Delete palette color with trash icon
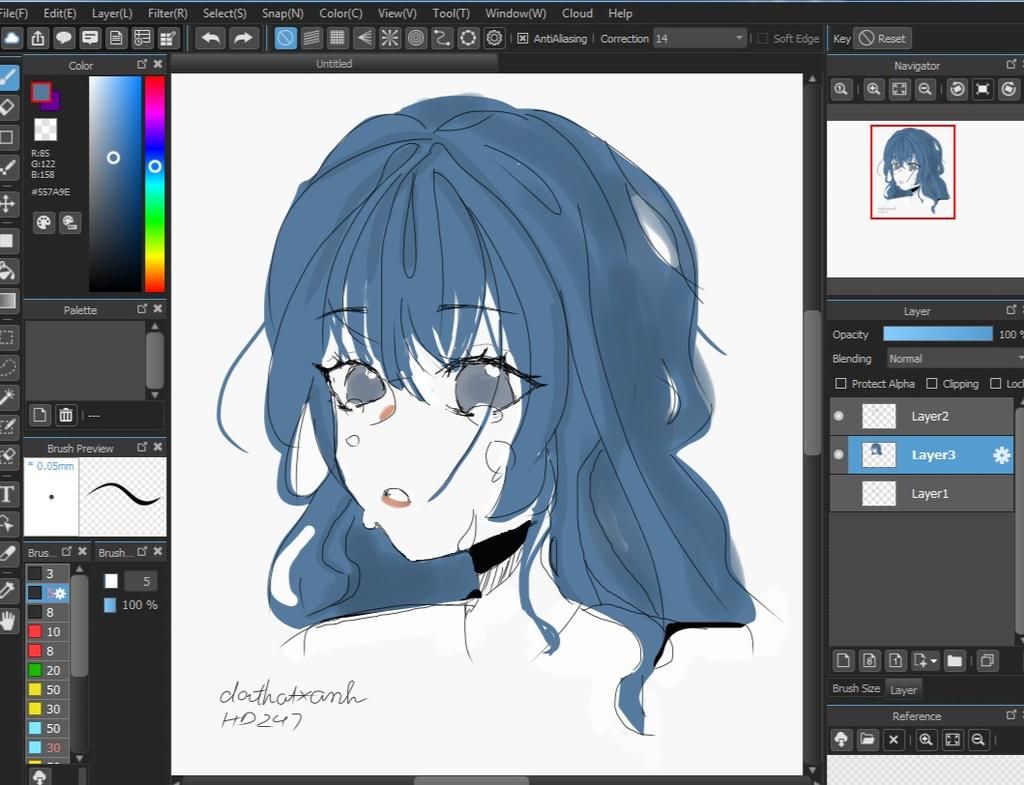 pyautogui.click(x=66, y=415)
